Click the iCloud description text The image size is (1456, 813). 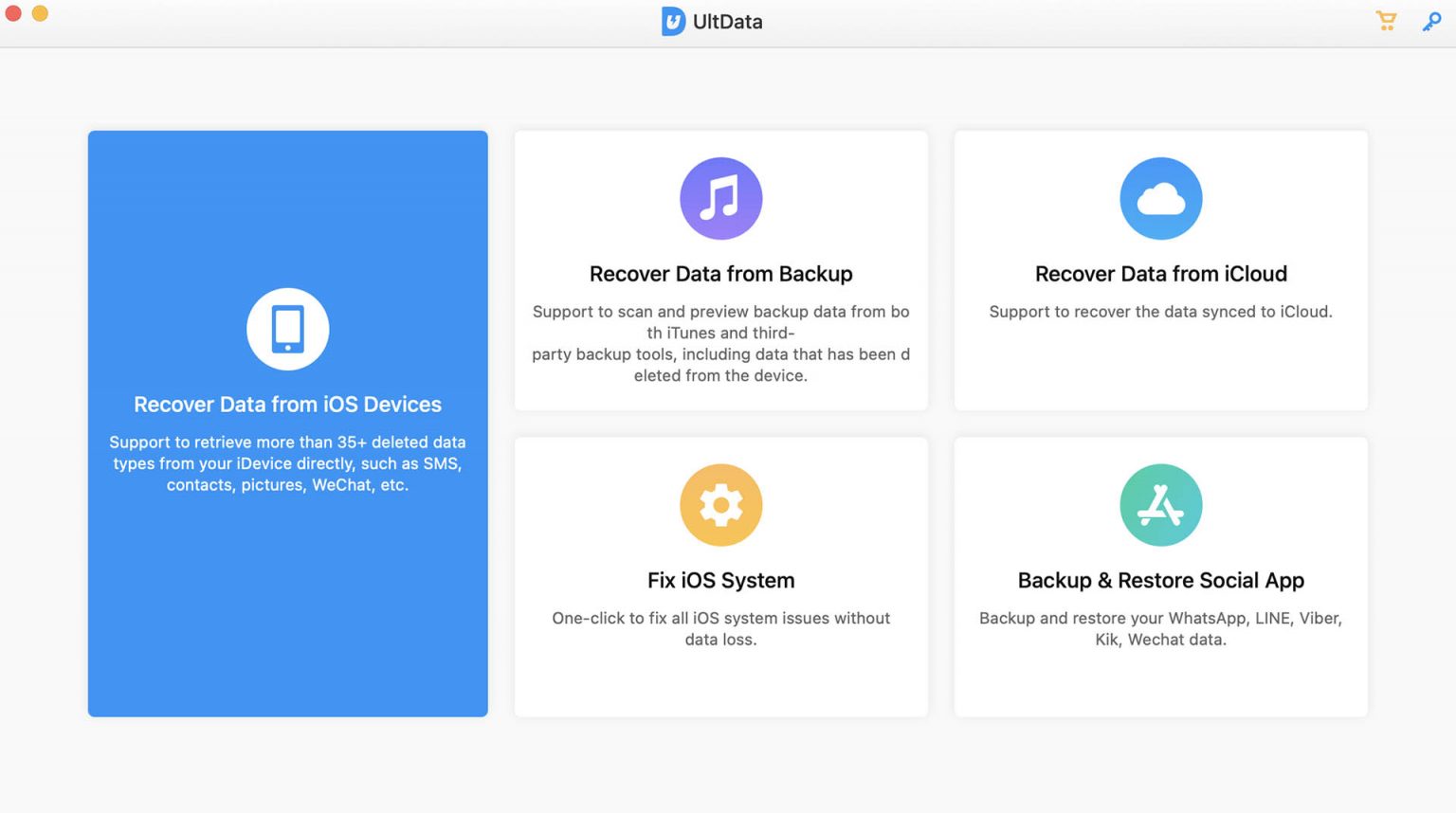[1161, 312]
